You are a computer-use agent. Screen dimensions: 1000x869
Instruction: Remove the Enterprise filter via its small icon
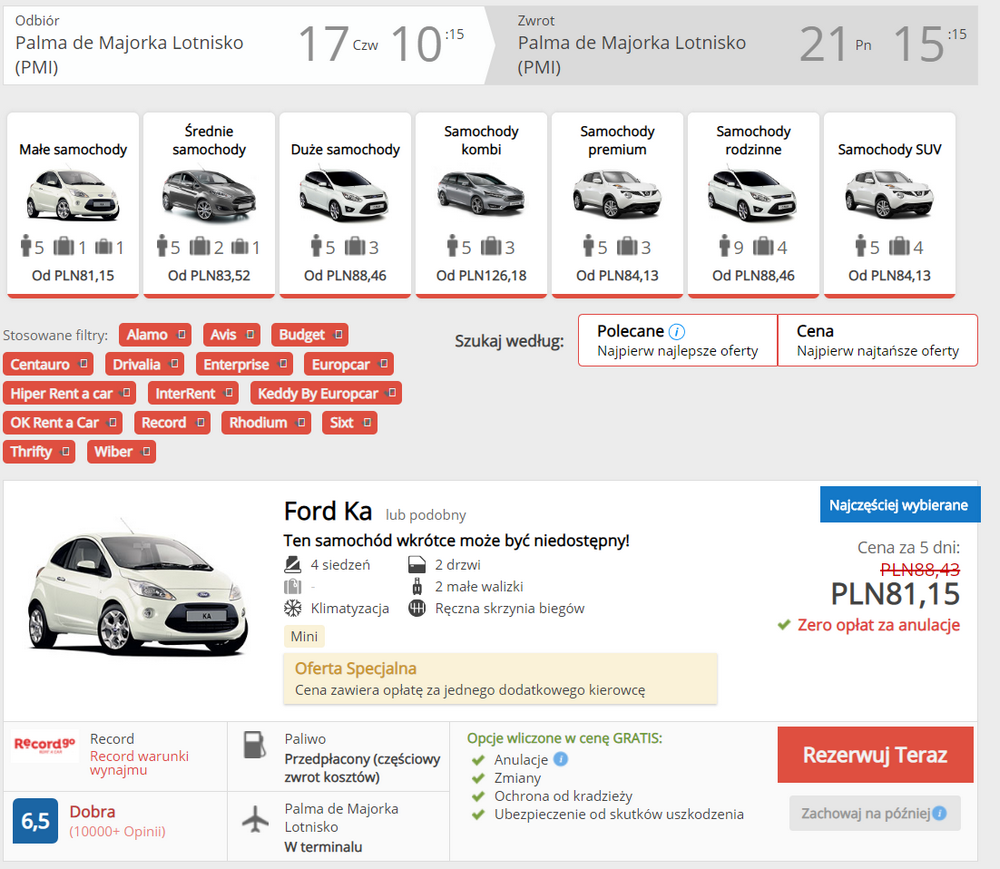[x=283, y=363]
